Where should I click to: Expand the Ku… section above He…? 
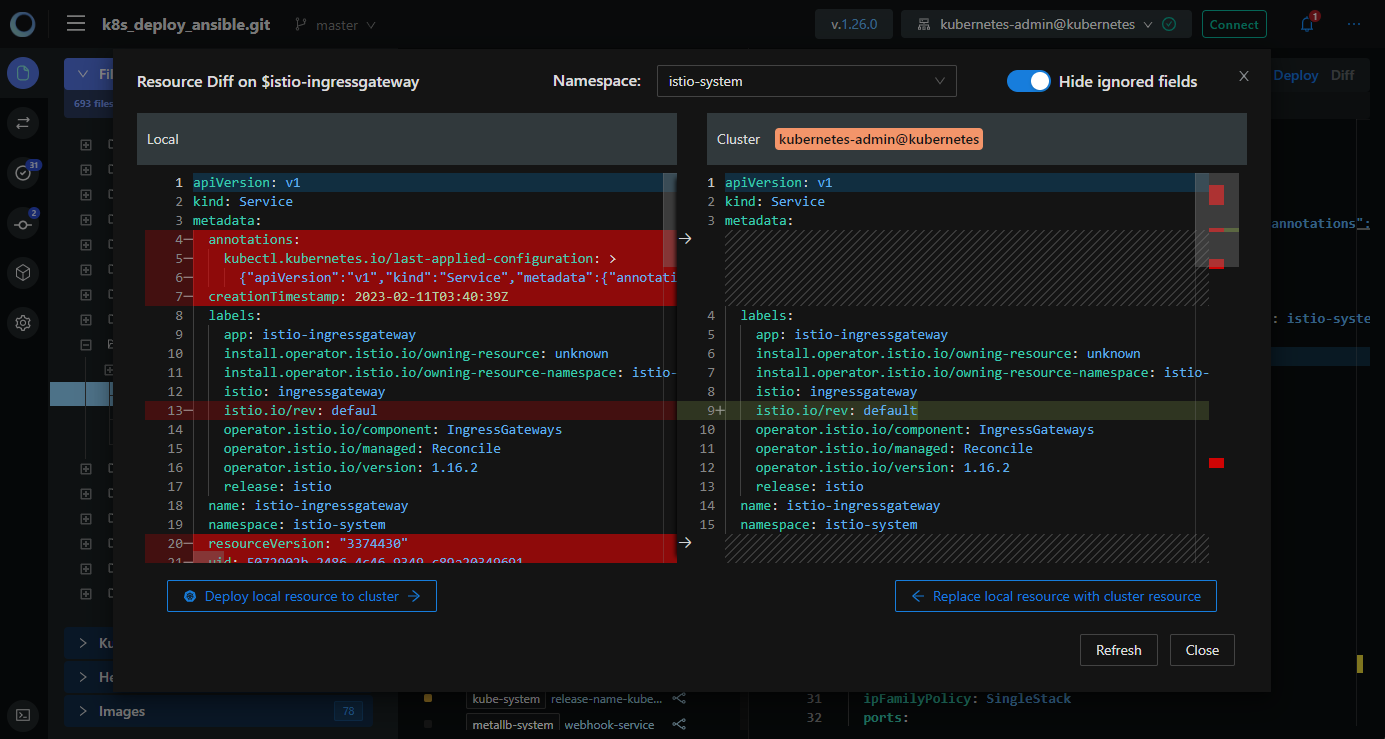(x=88, y=643)
